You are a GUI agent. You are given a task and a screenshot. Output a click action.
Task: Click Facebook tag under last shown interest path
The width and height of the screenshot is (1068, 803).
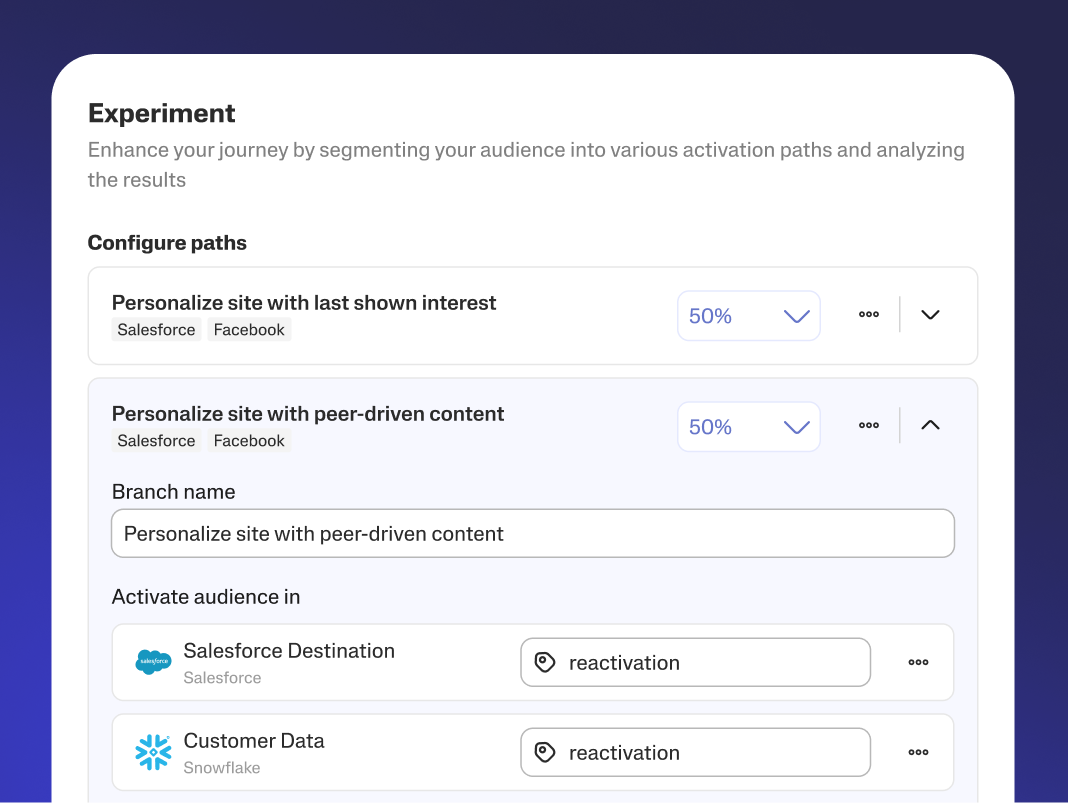(249, 330)
